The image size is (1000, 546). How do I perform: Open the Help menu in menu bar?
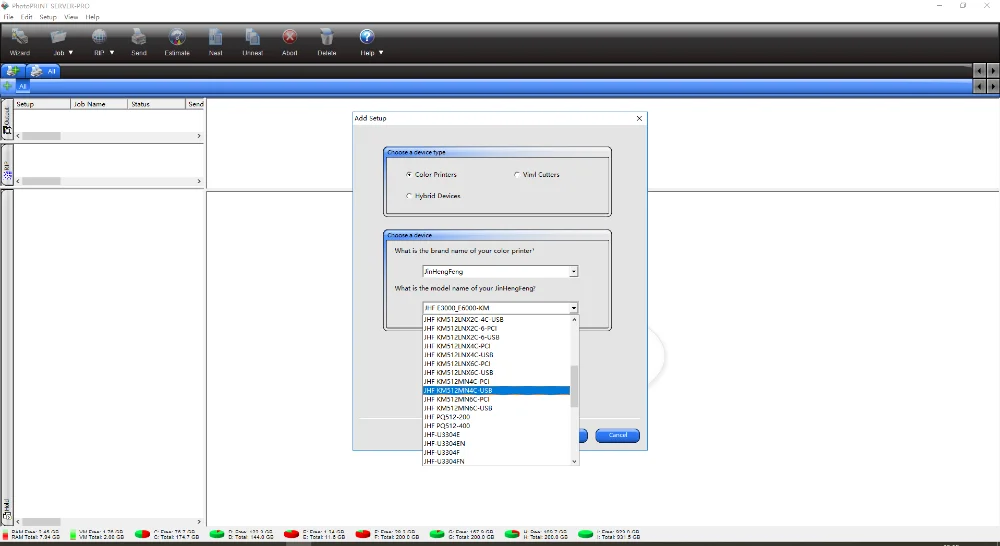pyautogui.click(x=92, y=17)
